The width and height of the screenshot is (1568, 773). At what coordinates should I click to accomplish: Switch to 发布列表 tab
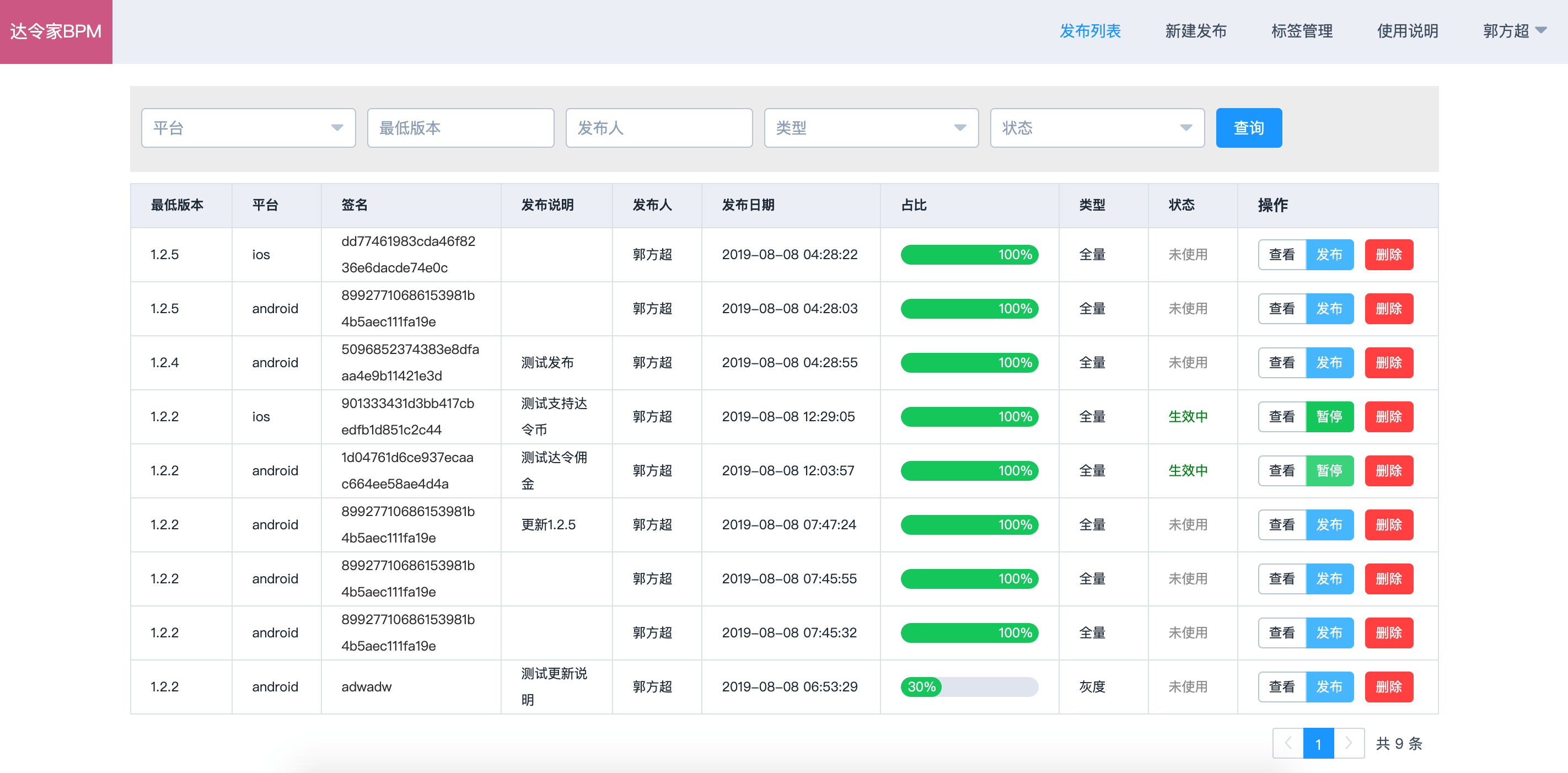pyautogui.click(x=1089, y=31)
